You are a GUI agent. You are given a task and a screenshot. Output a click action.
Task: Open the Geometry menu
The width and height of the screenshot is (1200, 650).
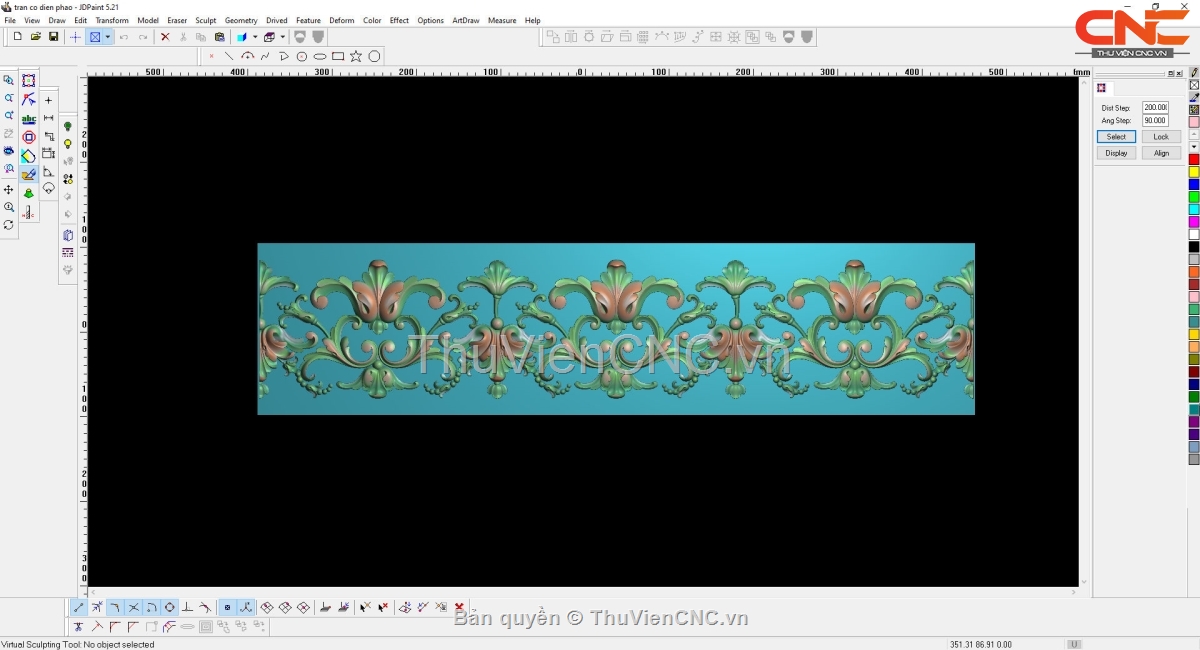[x=241, y=20]
